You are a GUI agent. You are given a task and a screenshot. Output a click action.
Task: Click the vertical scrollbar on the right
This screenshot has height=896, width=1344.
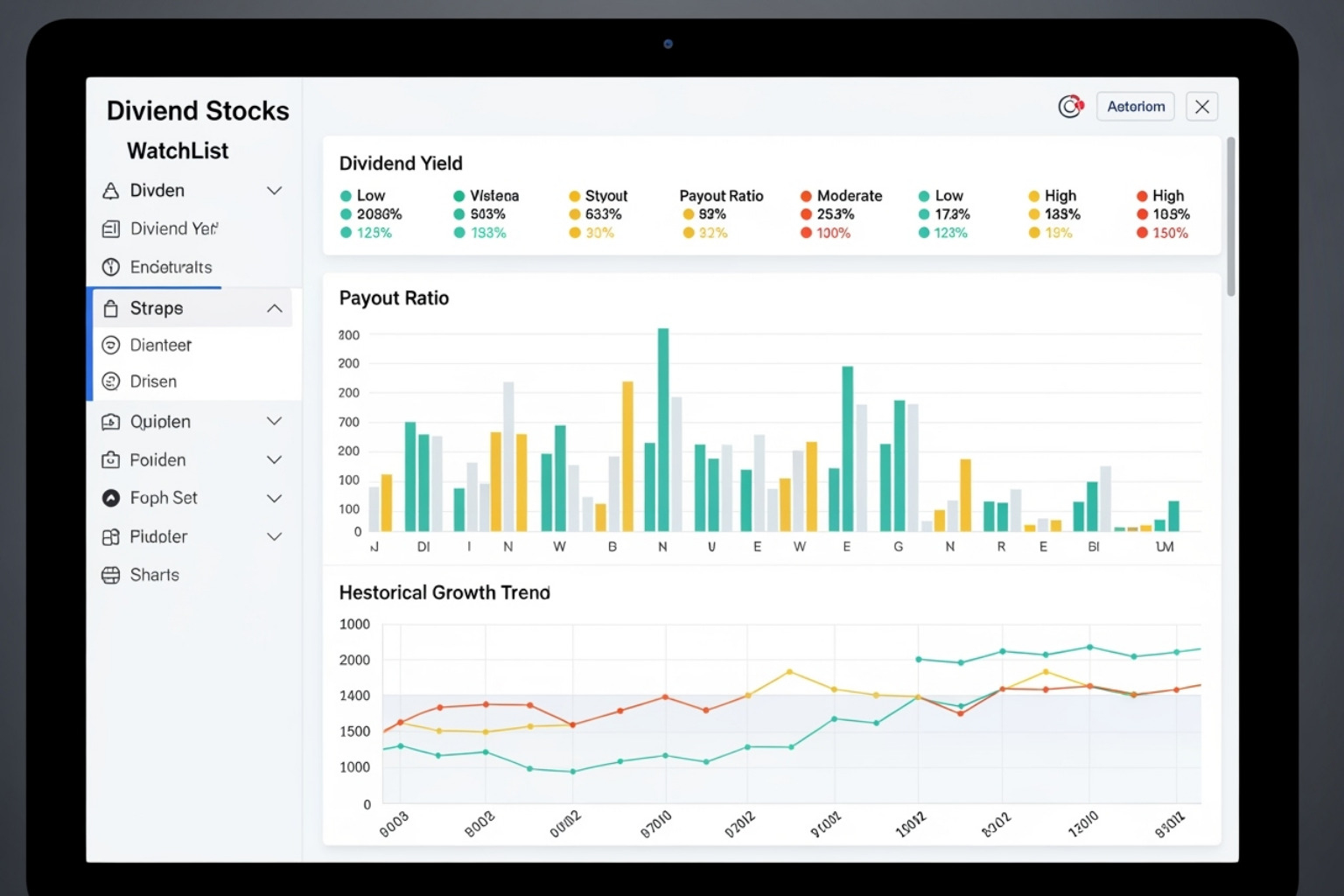(x=1231, y=217)
